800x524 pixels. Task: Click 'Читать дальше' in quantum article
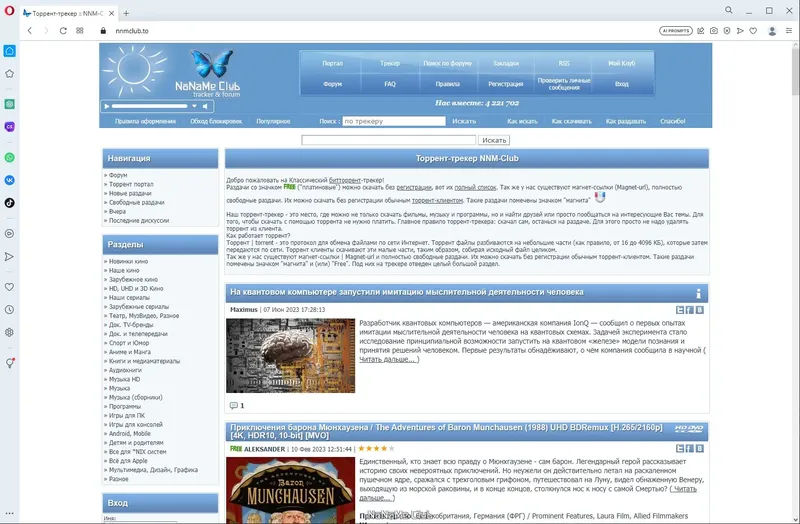point(389,359)
